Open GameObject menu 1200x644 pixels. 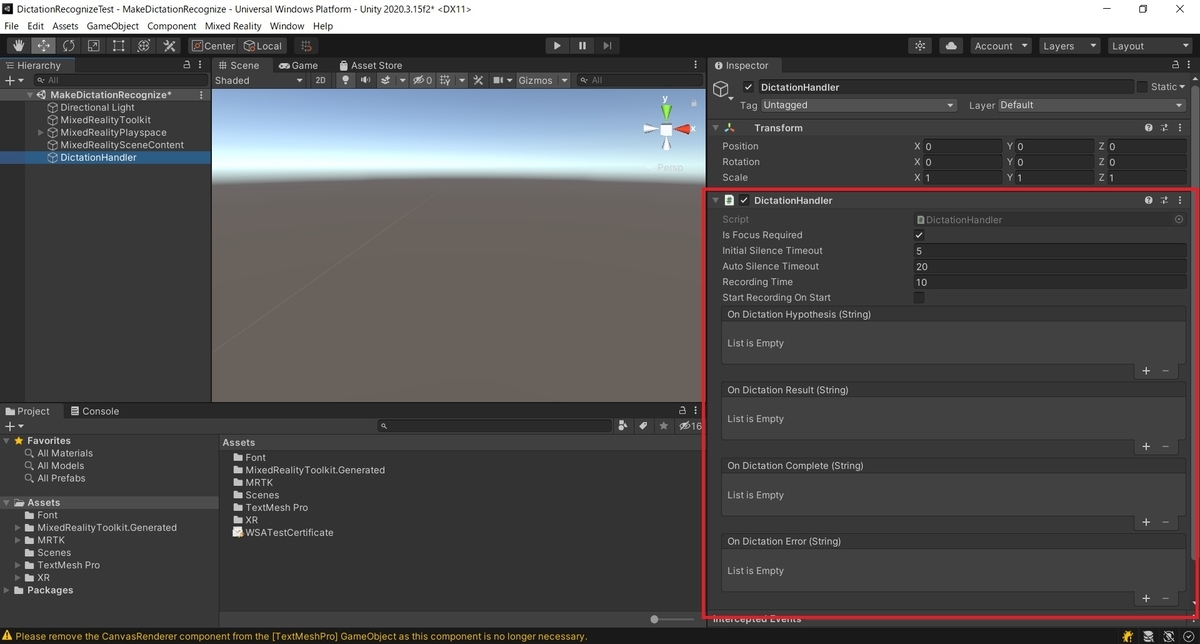pyautogui.click(x=113, y=26)
